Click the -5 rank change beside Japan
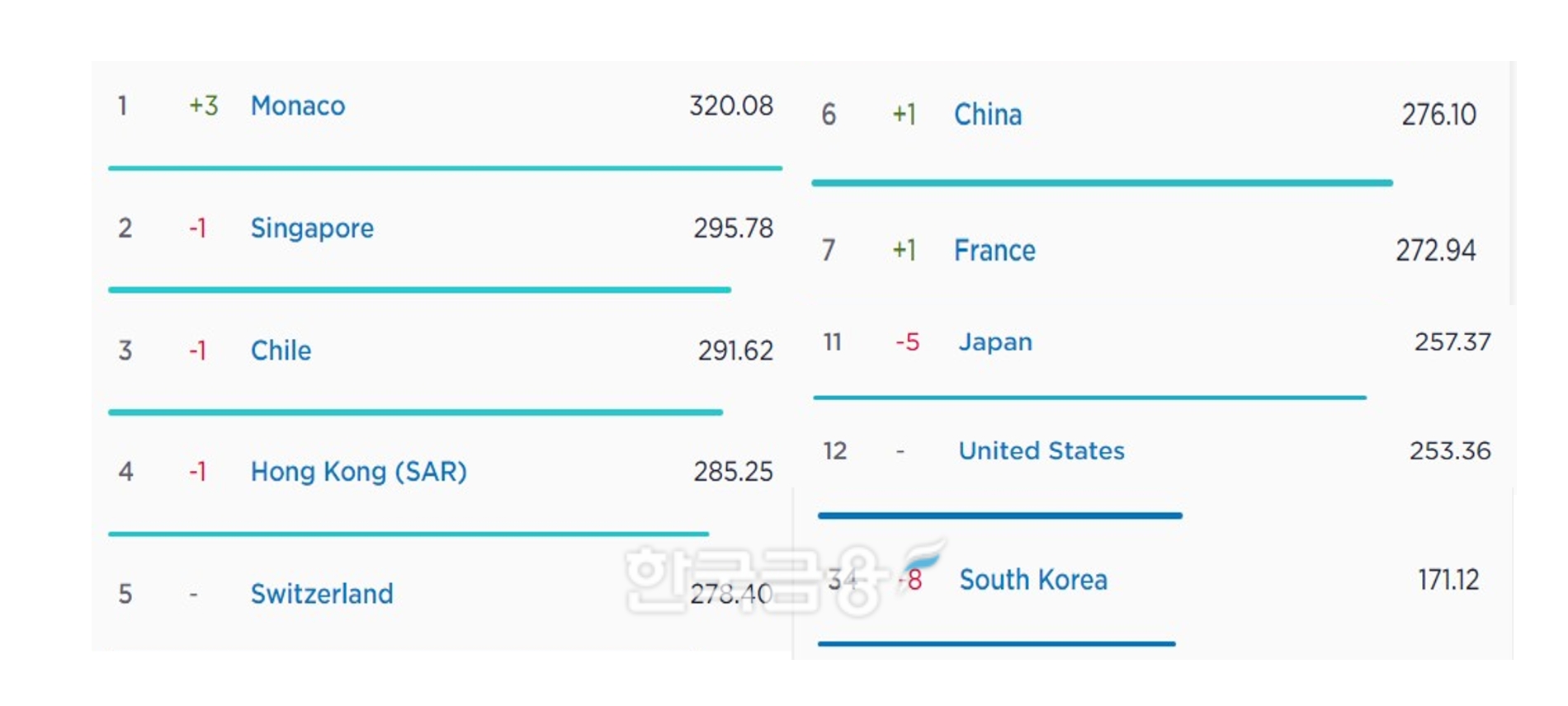 tap(908, 342)
